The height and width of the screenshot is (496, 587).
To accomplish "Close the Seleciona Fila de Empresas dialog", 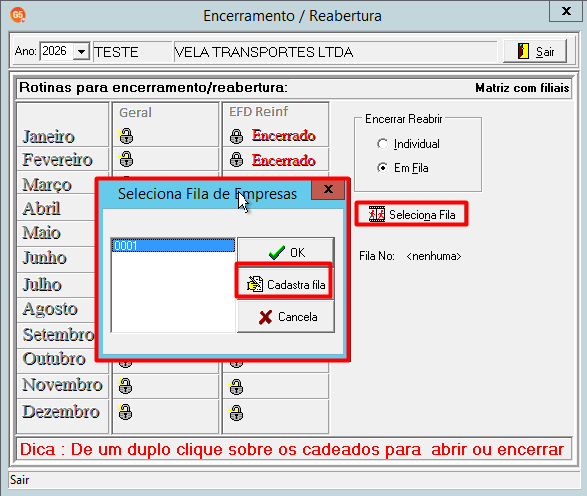I will [328, 189].
